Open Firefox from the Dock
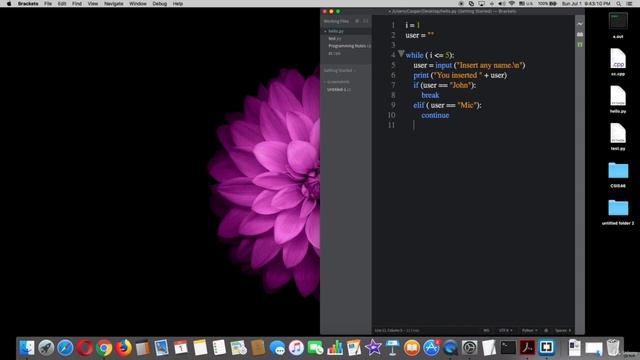Image resolution: width=640 pixels, height=360 pixels. coord(123,348)
